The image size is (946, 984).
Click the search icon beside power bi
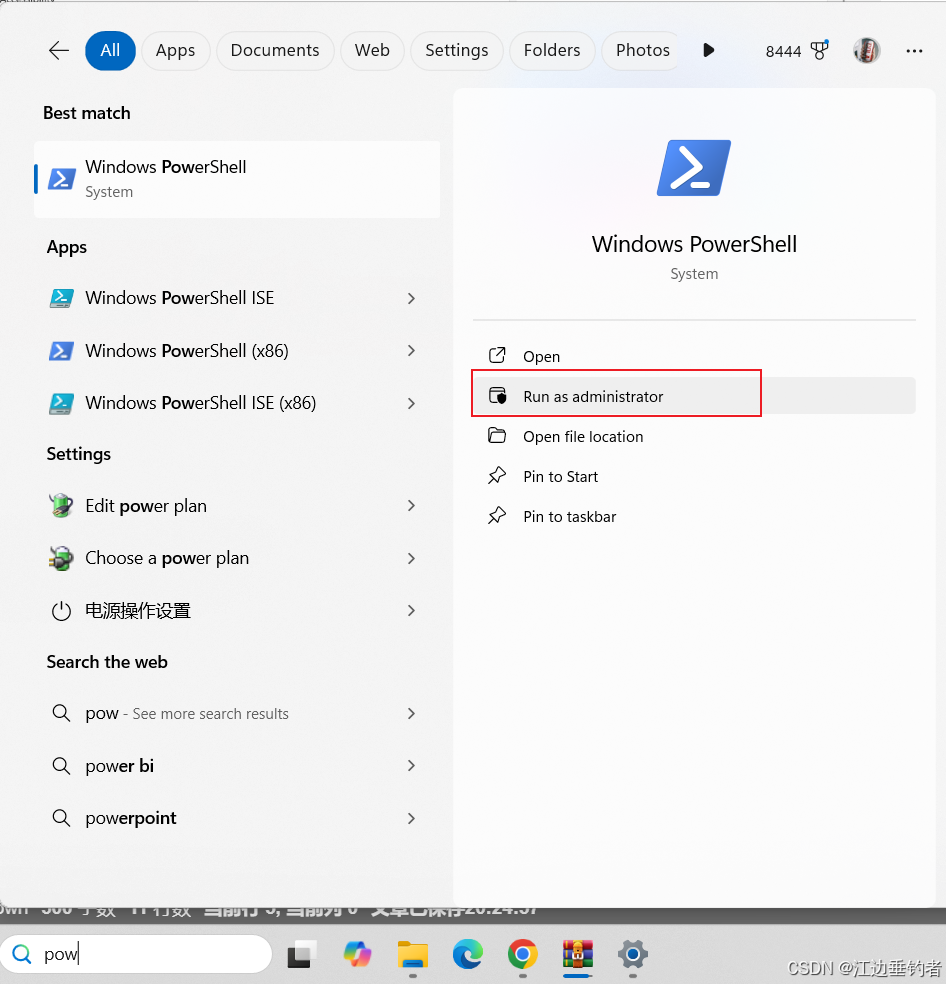tap(61, 766)
